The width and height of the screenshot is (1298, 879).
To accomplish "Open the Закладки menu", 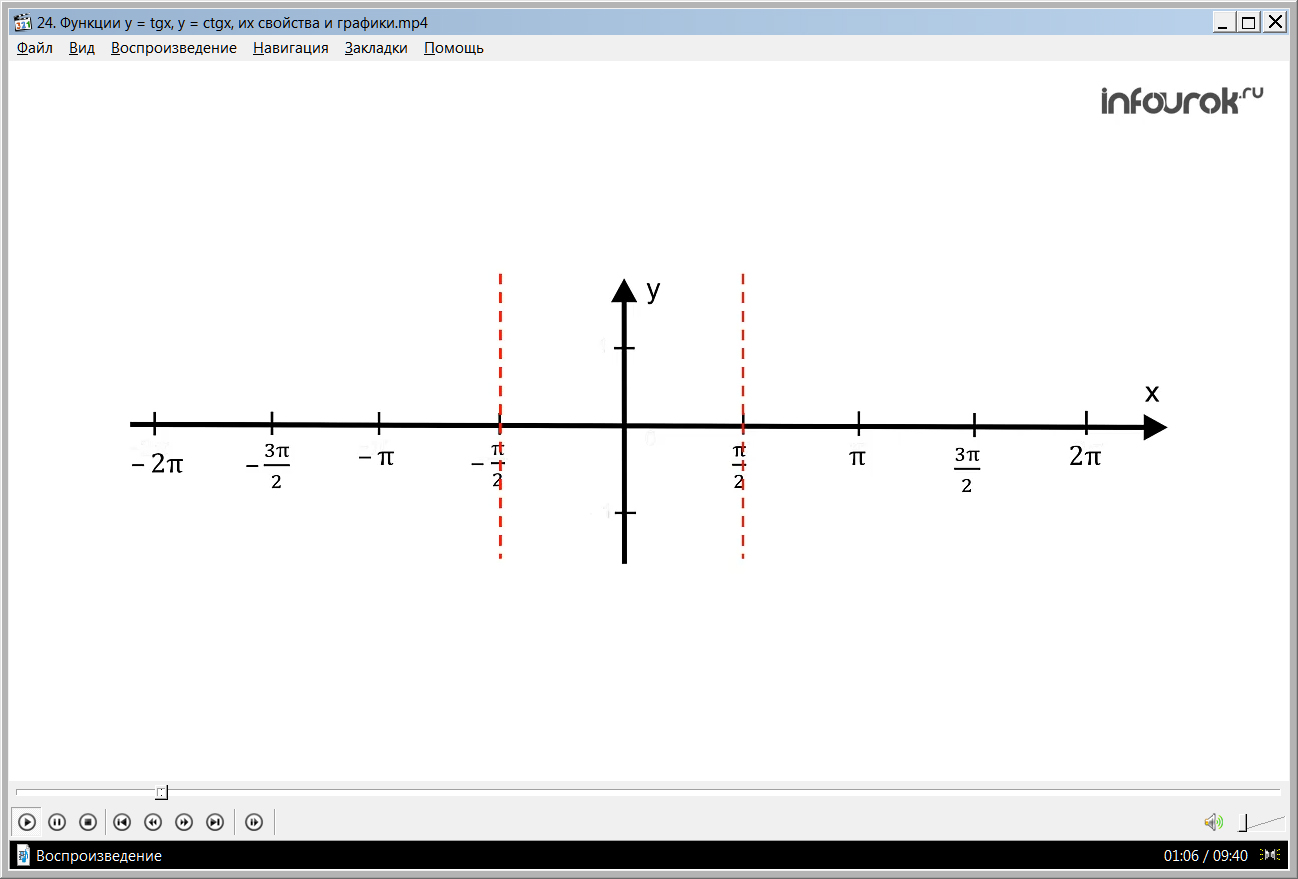I will [376, 48].
